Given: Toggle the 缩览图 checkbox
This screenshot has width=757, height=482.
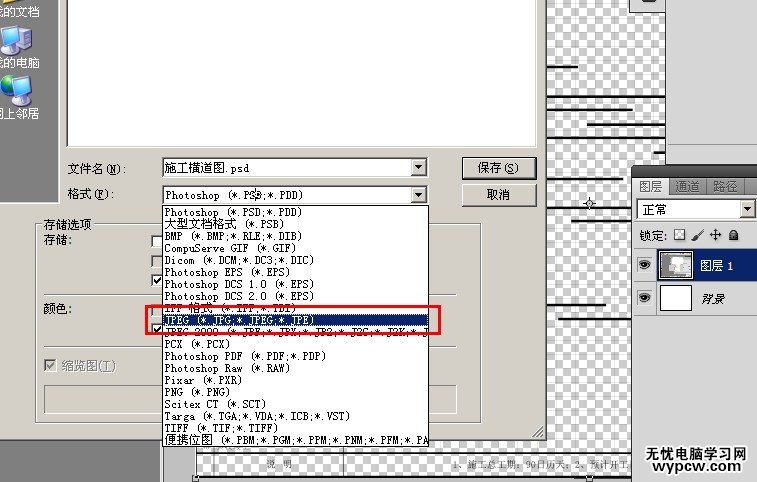Looking at the screenshot, I should coord(50,365).
